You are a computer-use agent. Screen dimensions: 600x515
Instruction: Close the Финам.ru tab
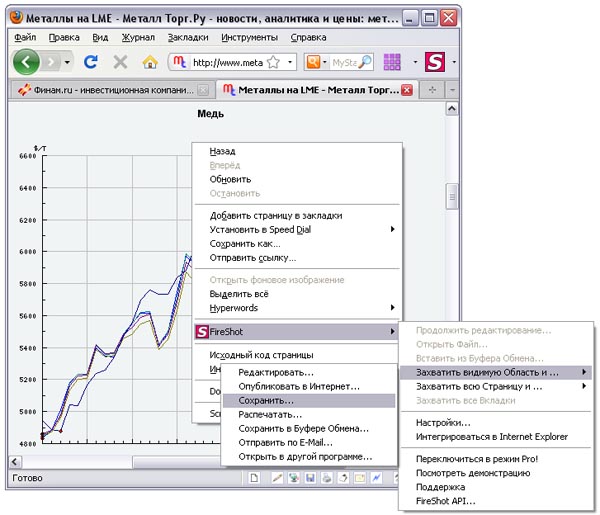tap(203, 90)
